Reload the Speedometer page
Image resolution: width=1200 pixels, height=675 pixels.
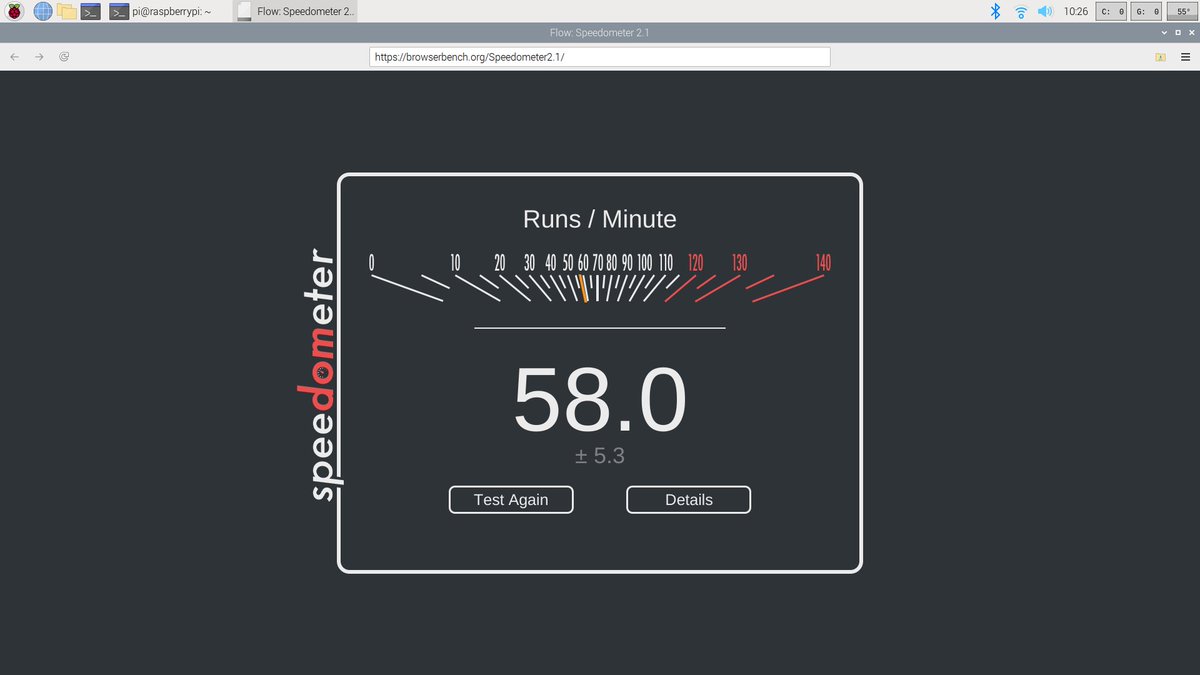[64, 57]
